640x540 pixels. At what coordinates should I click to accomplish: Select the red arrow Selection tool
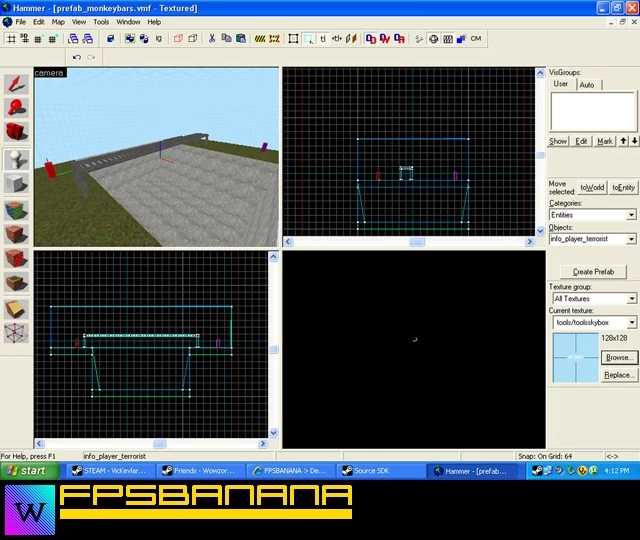(16, 84)
